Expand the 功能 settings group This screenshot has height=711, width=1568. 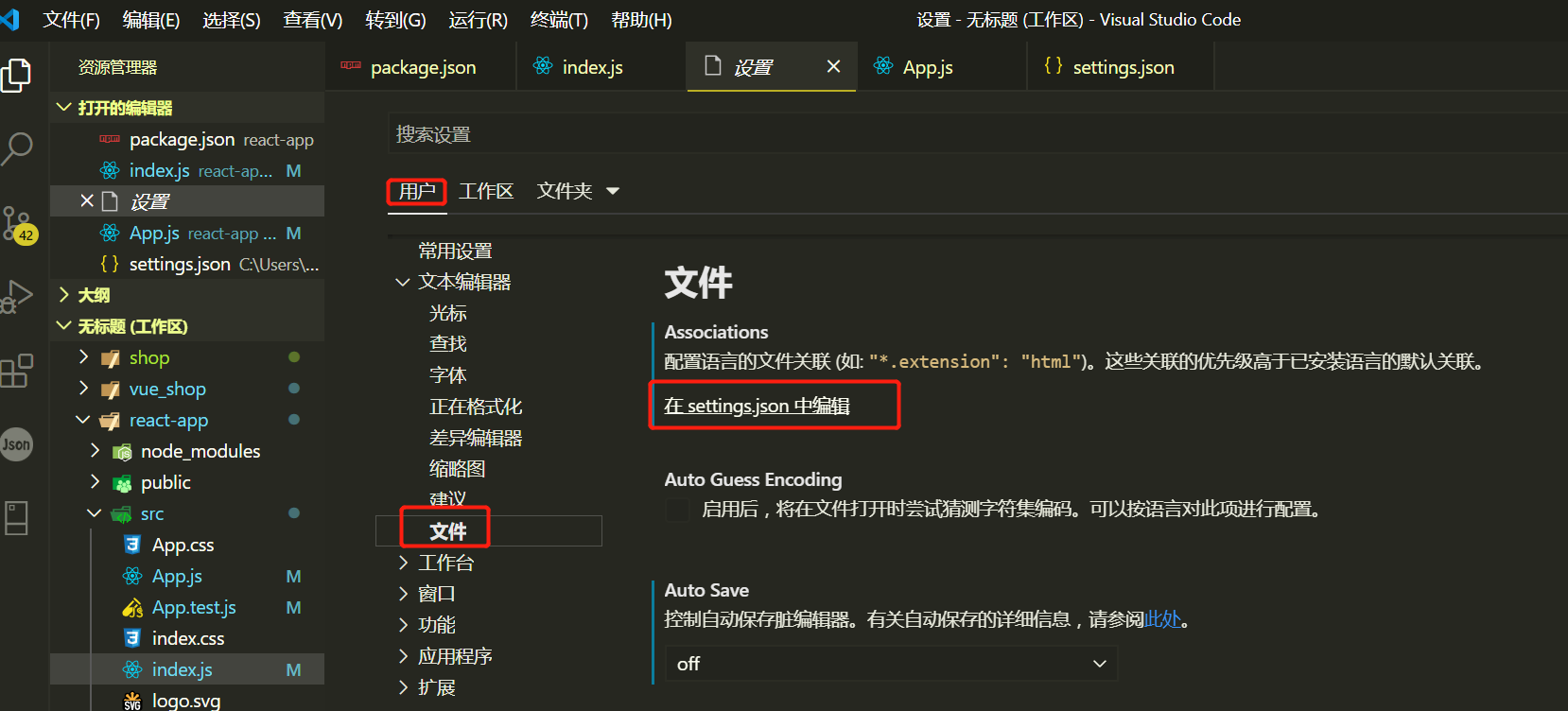403,625
